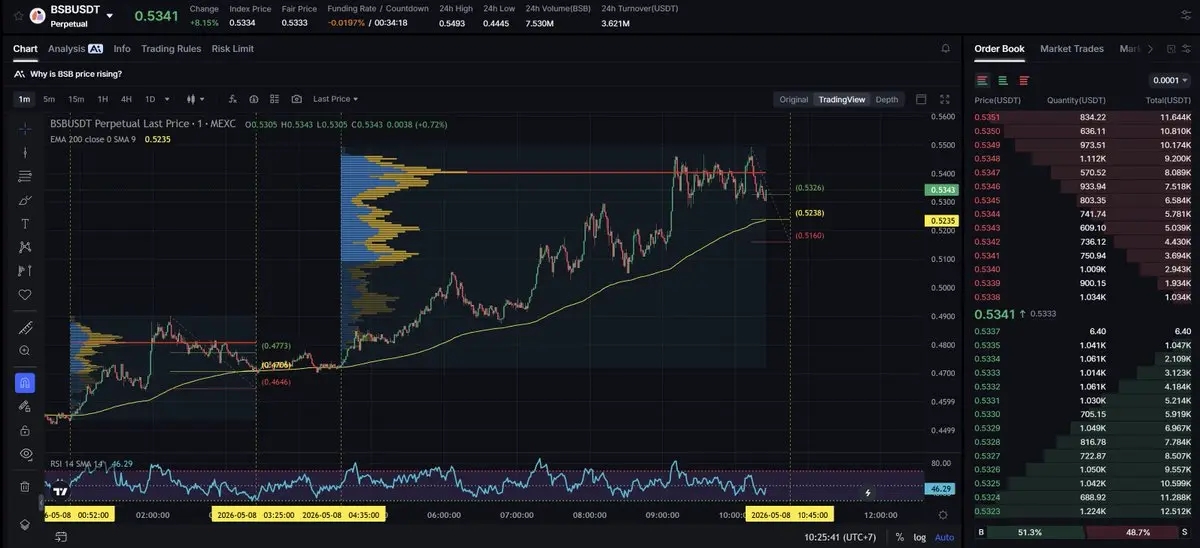Switch to the Chart tab

(25, 48)
